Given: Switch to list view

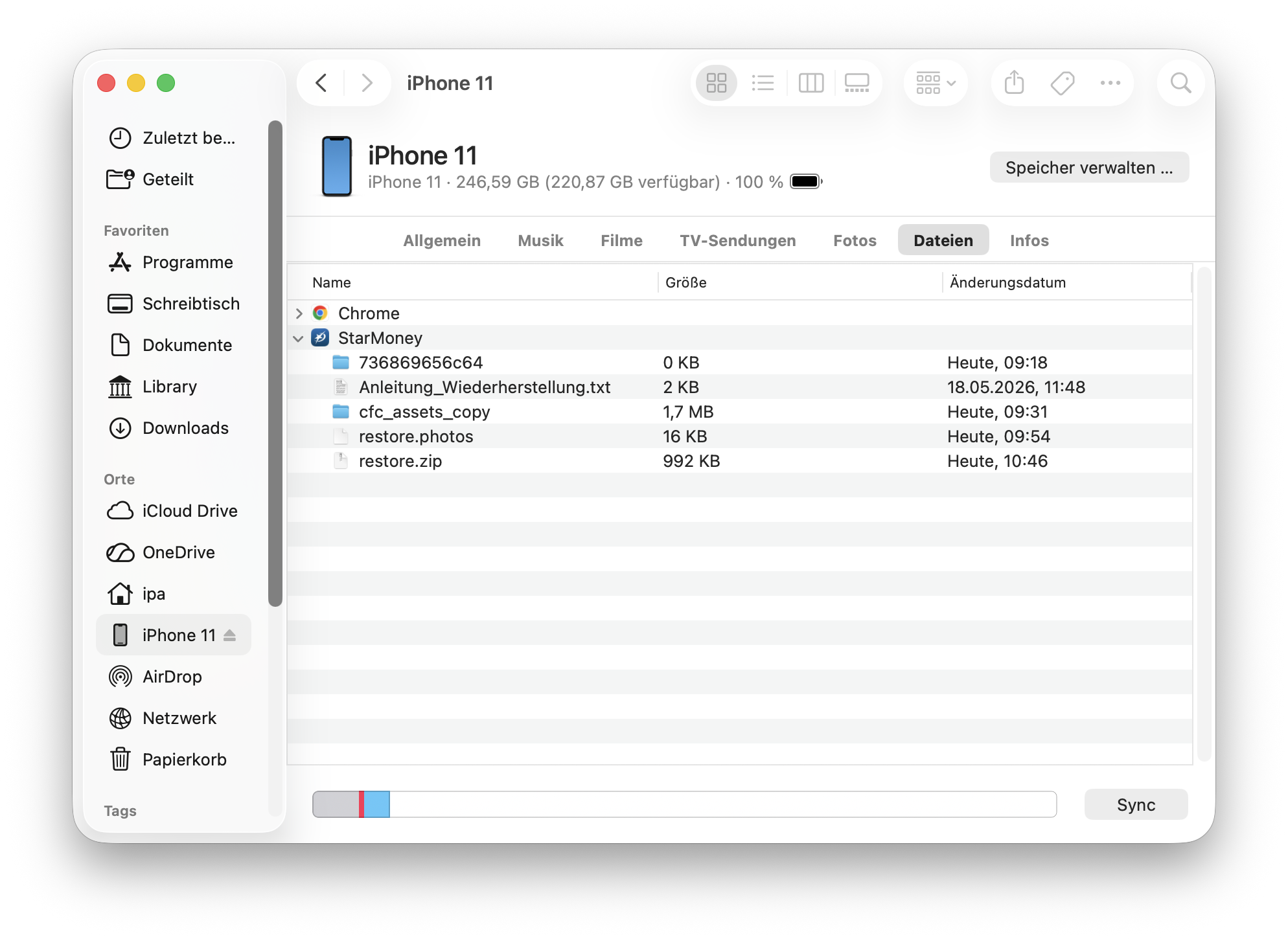Looking at the screenshot, I should coord(763,83).
